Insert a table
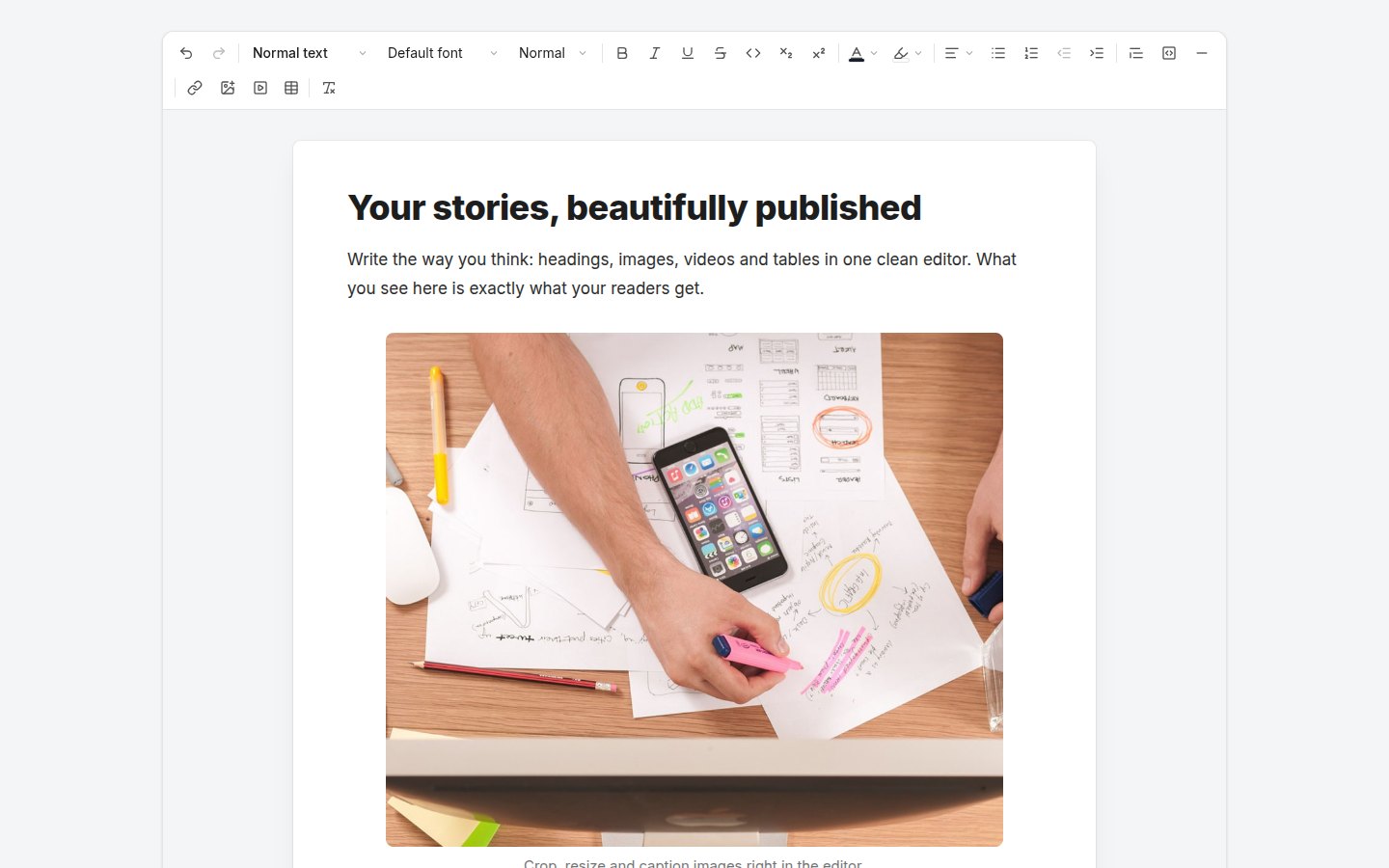Screen dimensions: 1389x868 click(x=291, y=88)
